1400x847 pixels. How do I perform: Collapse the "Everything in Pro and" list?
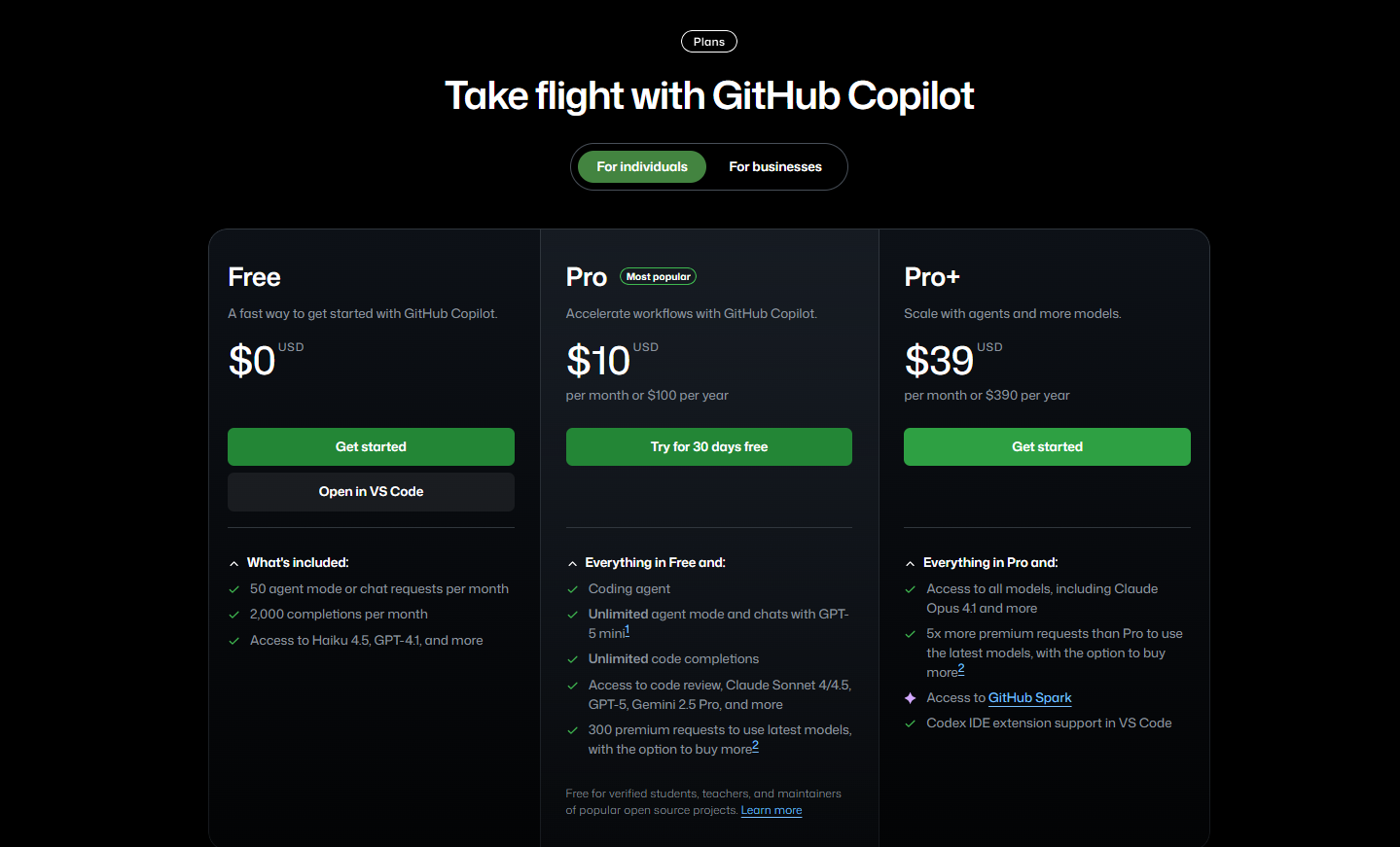coord(910,563)
